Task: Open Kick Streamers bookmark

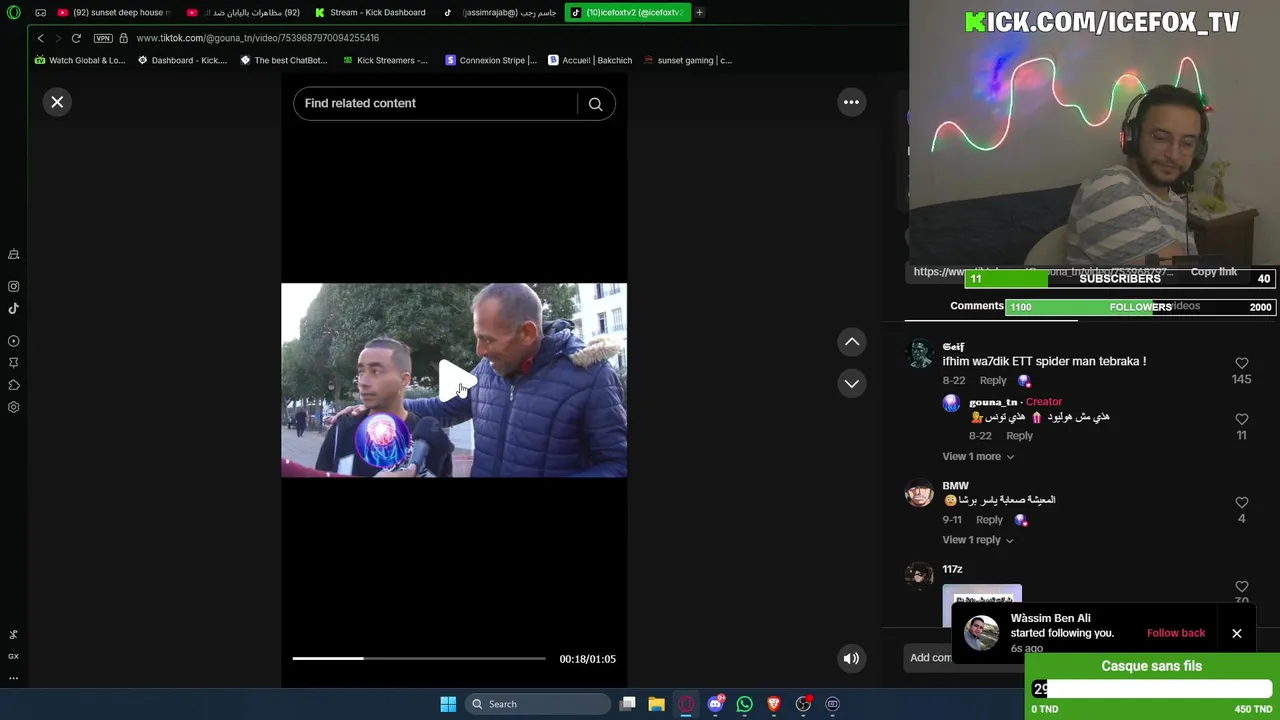Action: click(385, 60)
